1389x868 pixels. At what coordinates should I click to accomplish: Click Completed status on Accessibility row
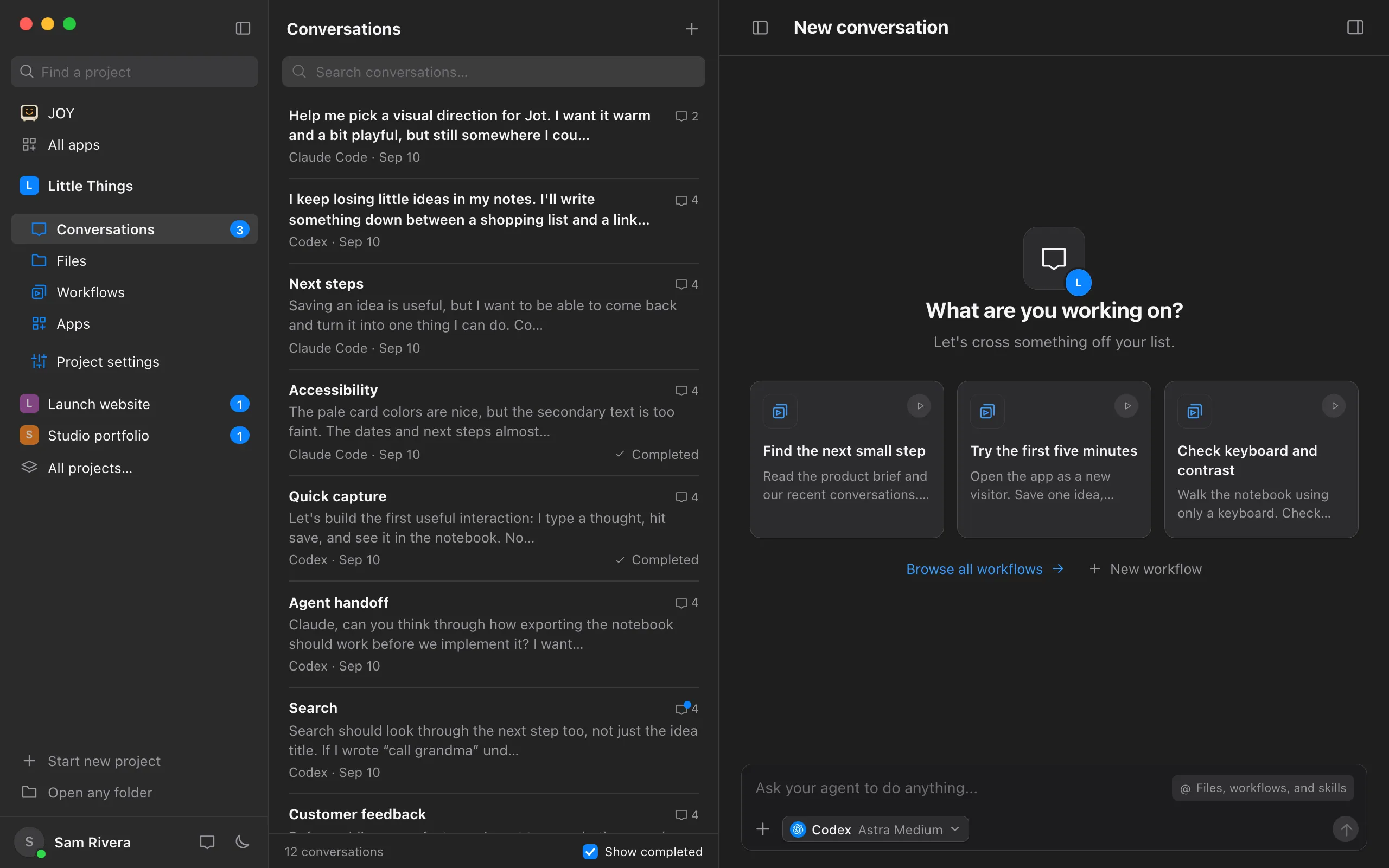coord(657,454)
